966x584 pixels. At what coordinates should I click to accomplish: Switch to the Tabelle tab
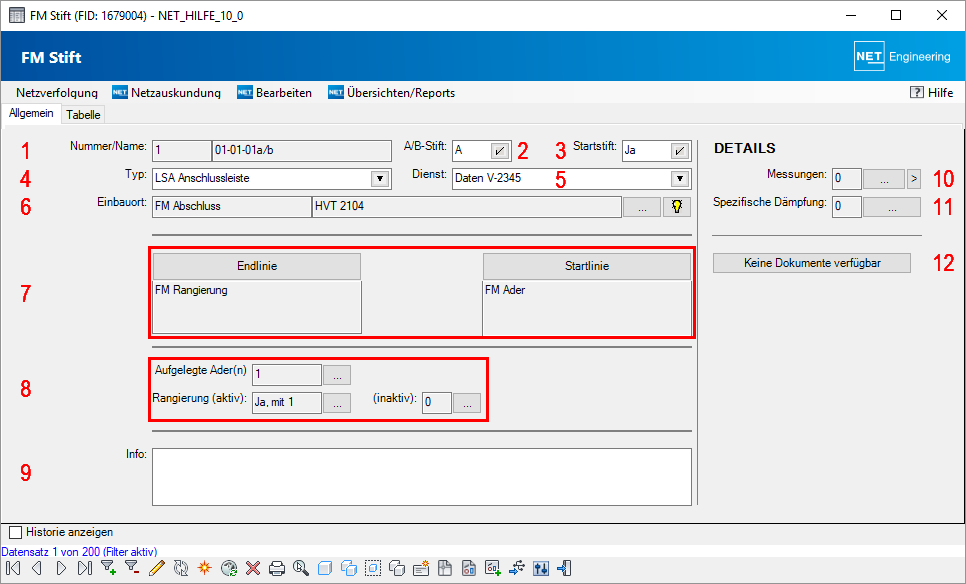pyautogui.click(x=83, y=114)
